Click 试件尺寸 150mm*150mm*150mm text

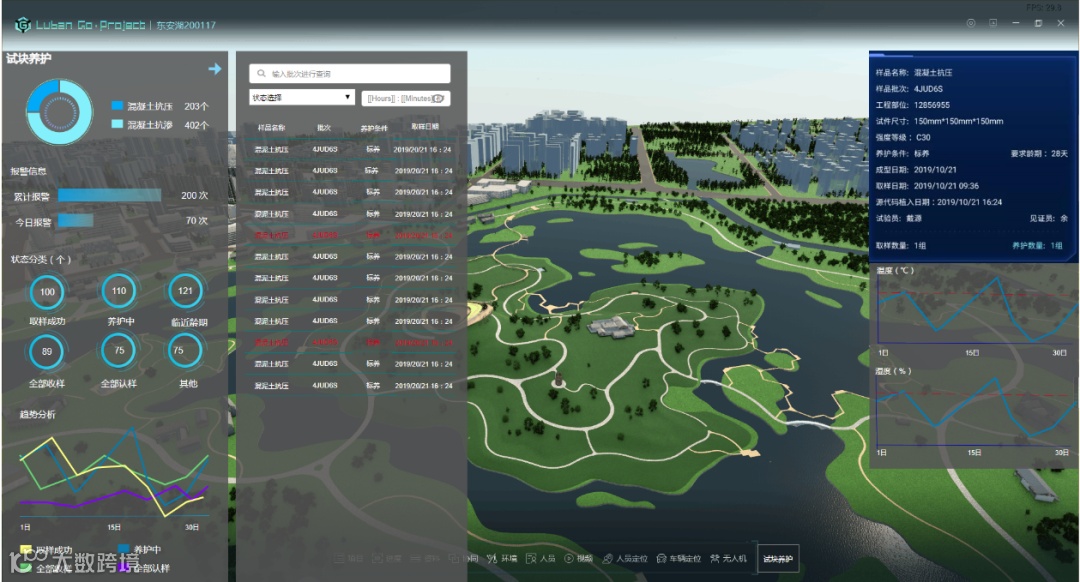point(939,121)
